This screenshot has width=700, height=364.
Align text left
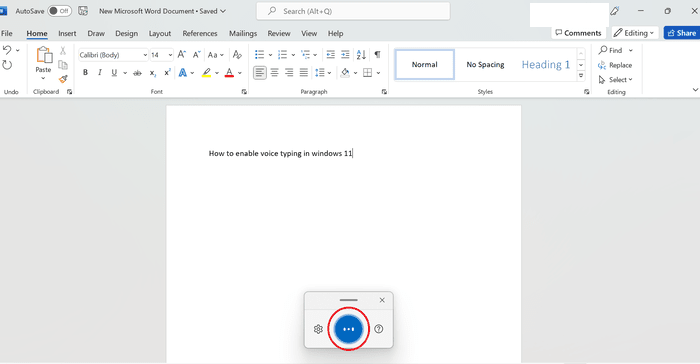pos(260,72)
